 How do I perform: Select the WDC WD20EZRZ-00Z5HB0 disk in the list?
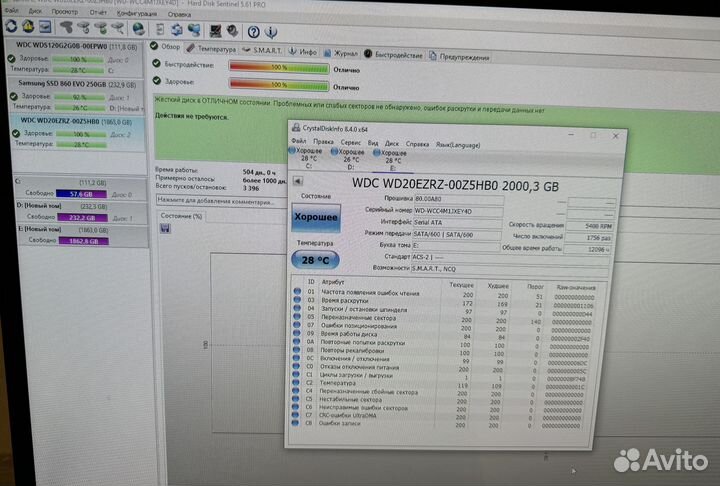[78, 133]
